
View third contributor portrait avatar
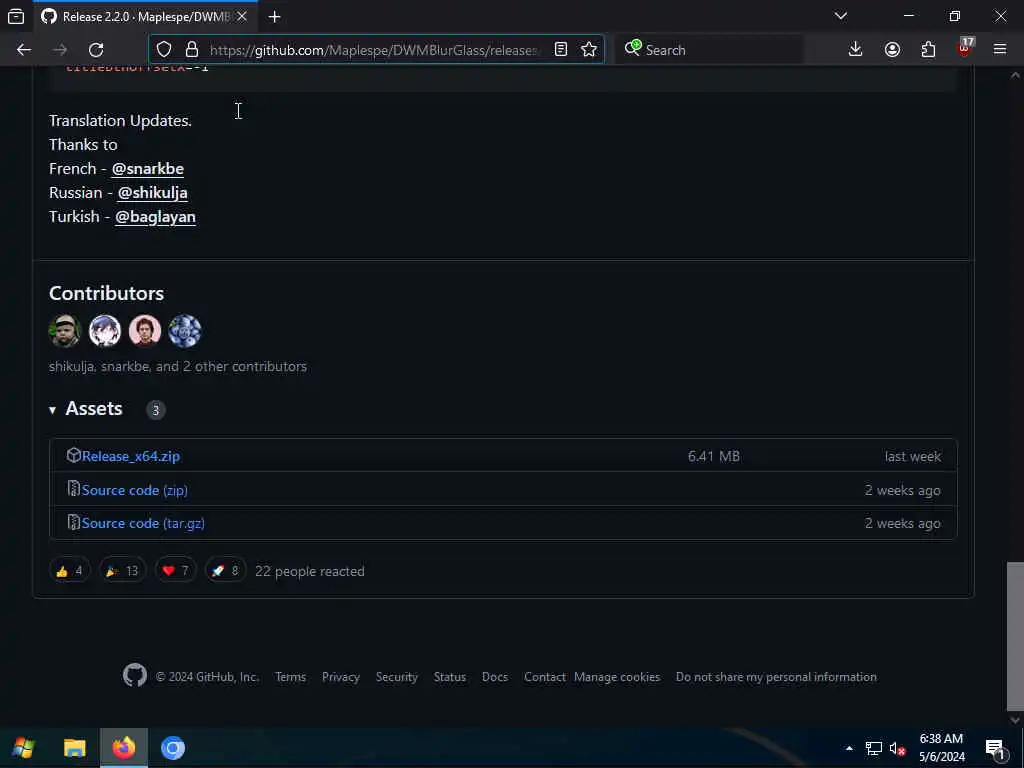[145, 330]
